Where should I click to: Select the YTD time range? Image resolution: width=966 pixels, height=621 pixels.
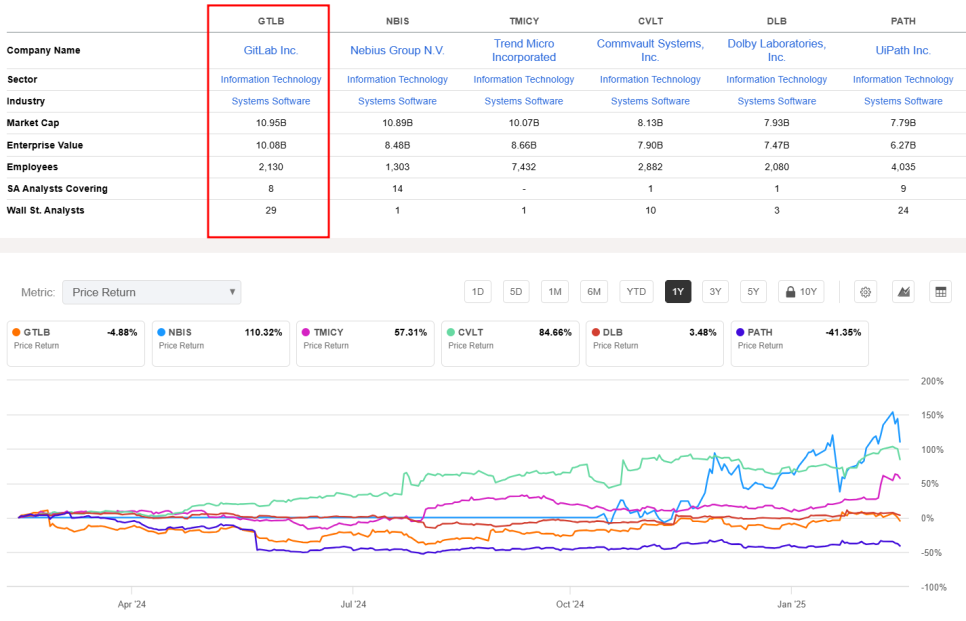(x=636, y=292)
